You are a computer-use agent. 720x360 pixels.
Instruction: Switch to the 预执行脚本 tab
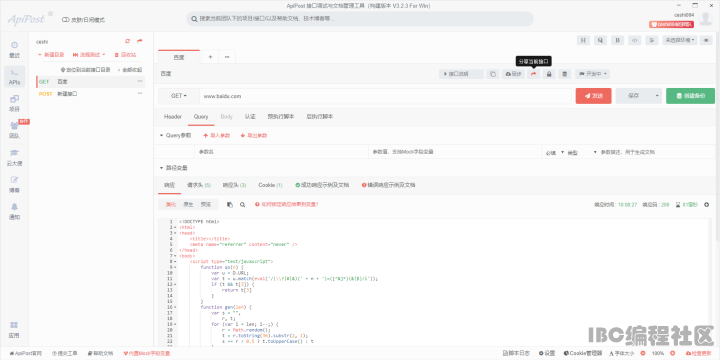(281, 117)
